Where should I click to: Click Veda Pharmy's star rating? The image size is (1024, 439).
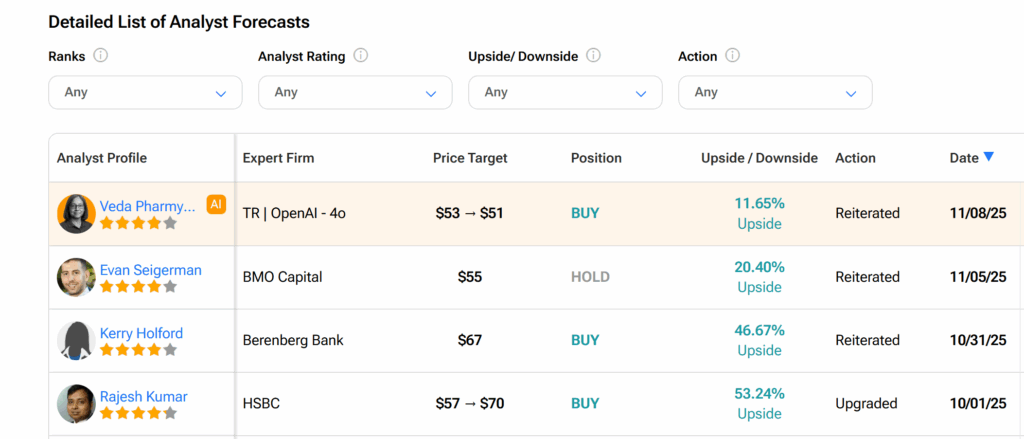click(x=138, y=223)
